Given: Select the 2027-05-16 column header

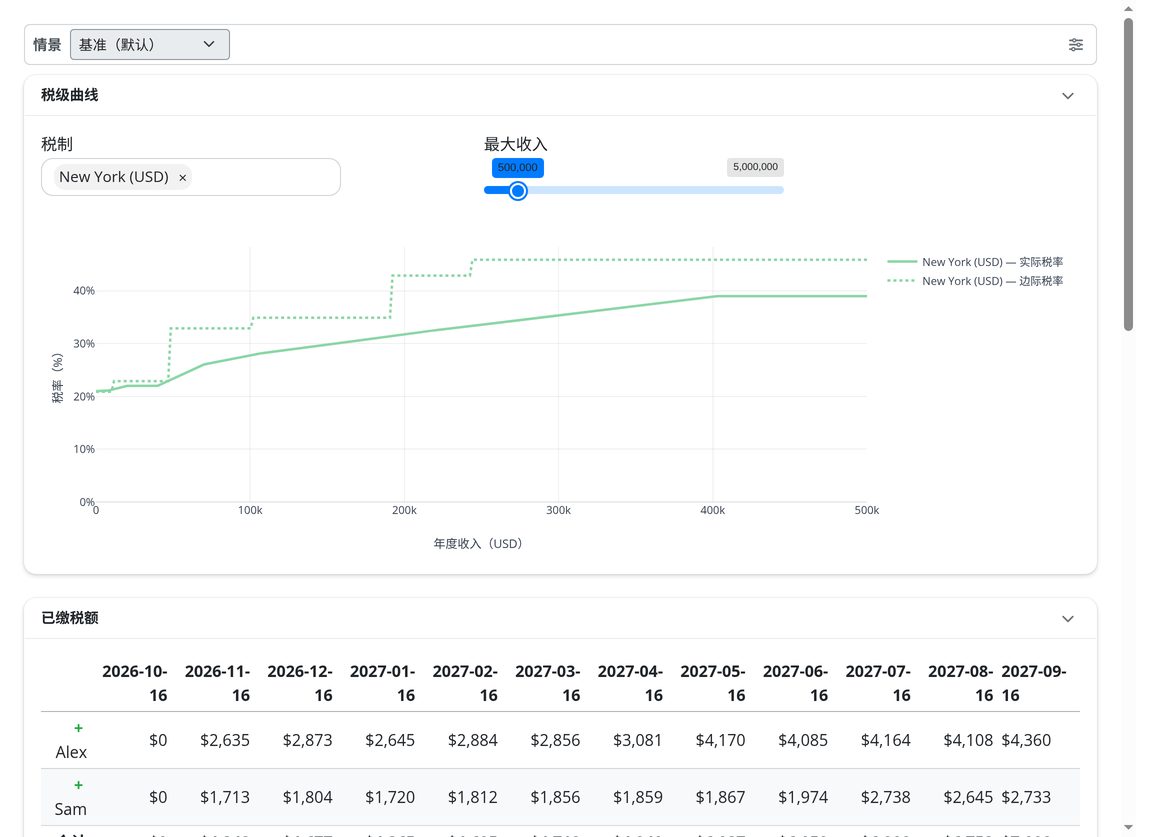Looking at the screenshot, I should 712,683.
